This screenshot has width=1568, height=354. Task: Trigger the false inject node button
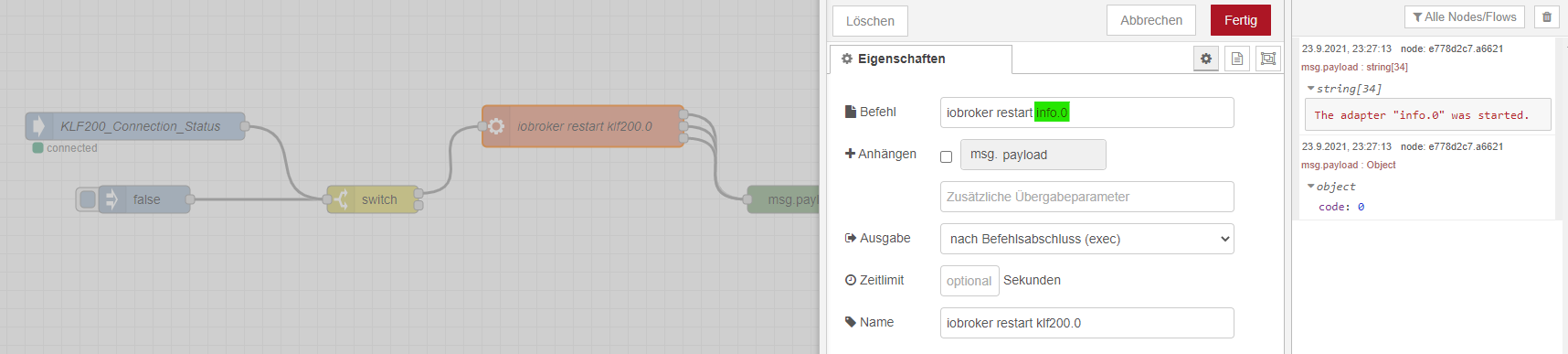tap(87, 199)
